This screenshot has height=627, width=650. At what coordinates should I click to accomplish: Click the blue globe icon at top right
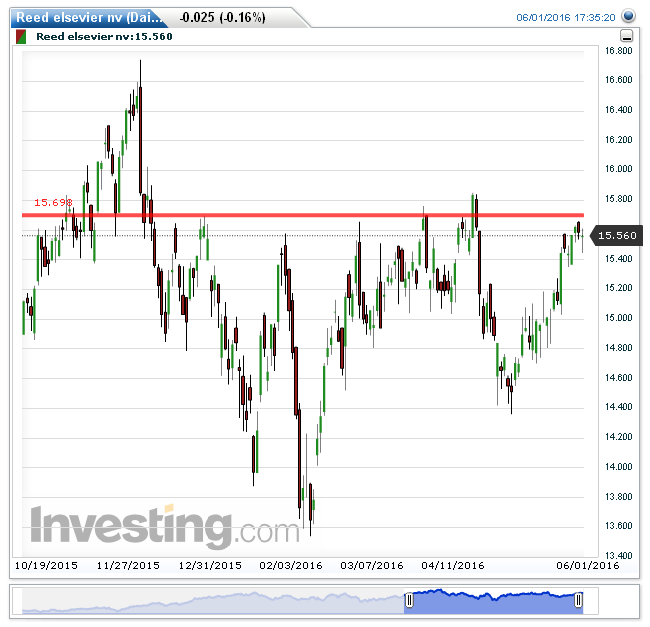[x=628, y=16]
